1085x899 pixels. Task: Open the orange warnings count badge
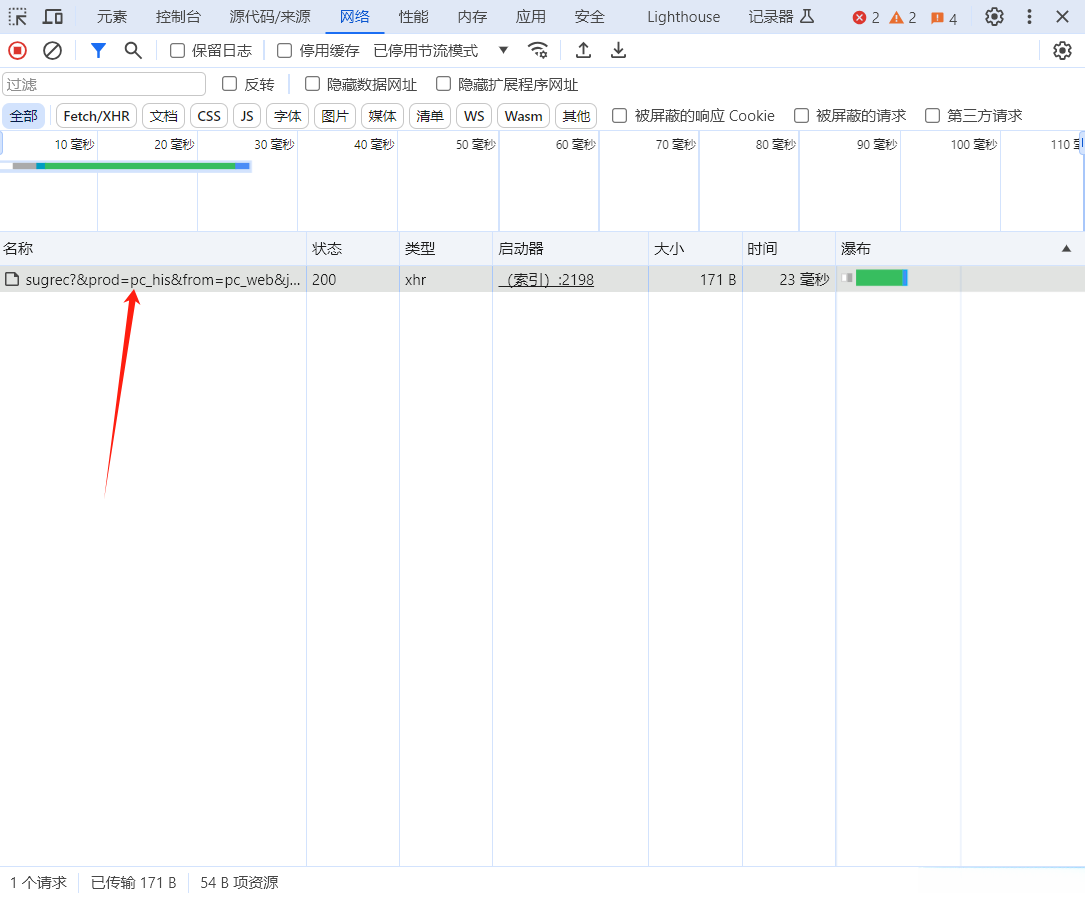point(902,18)
